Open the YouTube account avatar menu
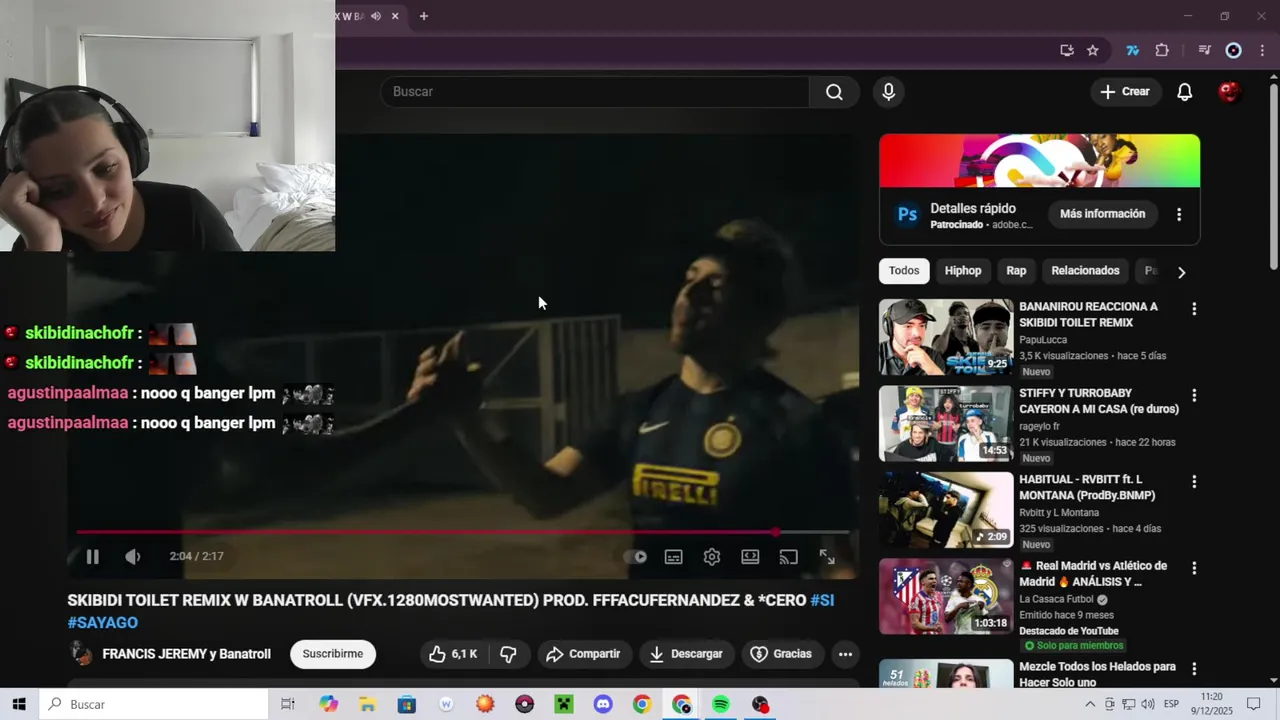 (x=1229, y=92)
